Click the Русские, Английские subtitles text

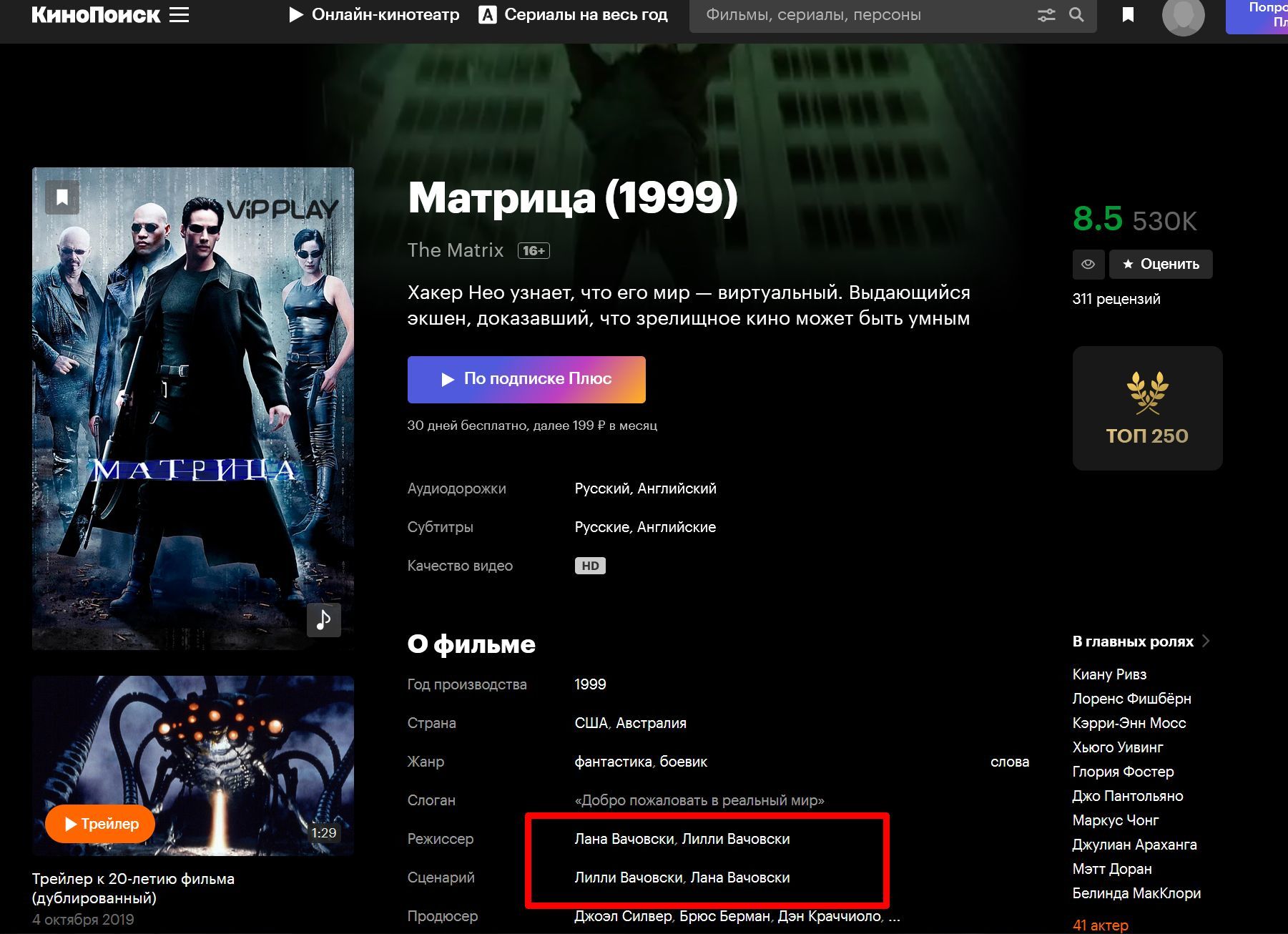click(x=645, y=527)
